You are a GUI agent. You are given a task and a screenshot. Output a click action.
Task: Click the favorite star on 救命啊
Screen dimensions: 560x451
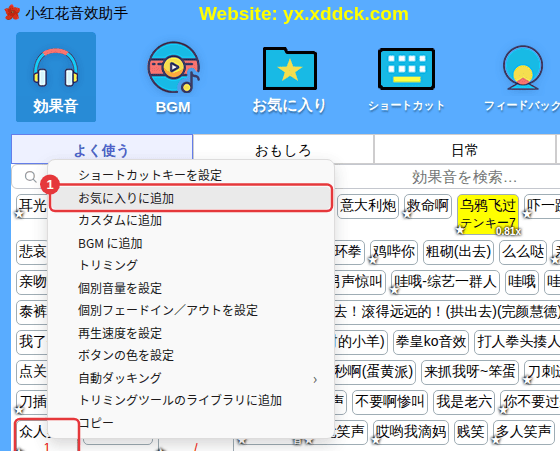point(406,215)
